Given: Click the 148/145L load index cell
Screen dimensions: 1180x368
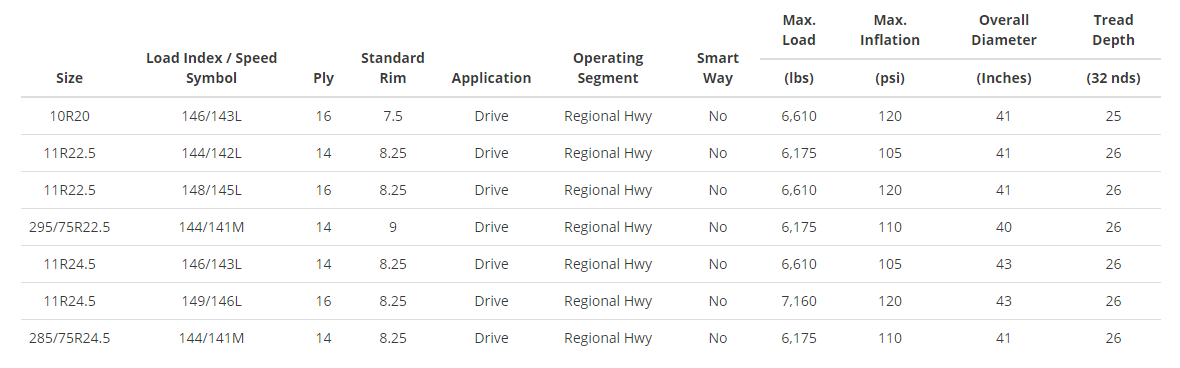Looking at the screenshot, I should click(211, 190).
